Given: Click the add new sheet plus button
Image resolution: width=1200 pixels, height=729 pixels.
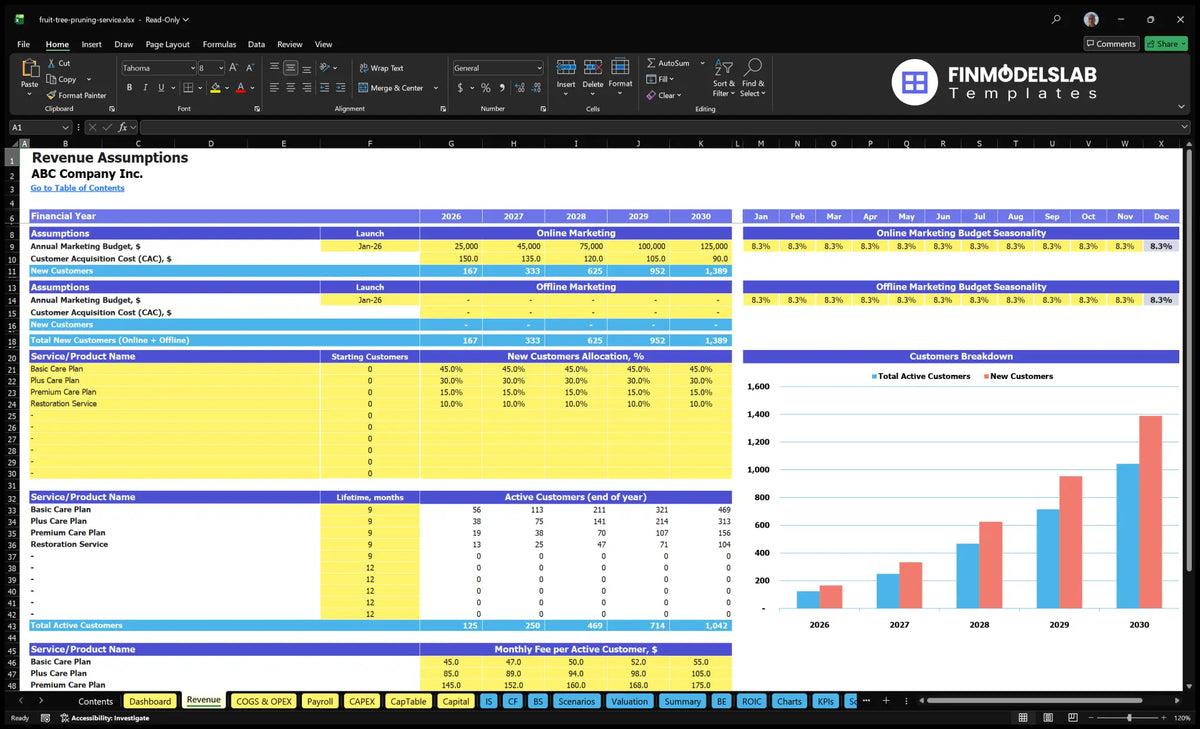Looking at the screenshot, I should [885, 700].
